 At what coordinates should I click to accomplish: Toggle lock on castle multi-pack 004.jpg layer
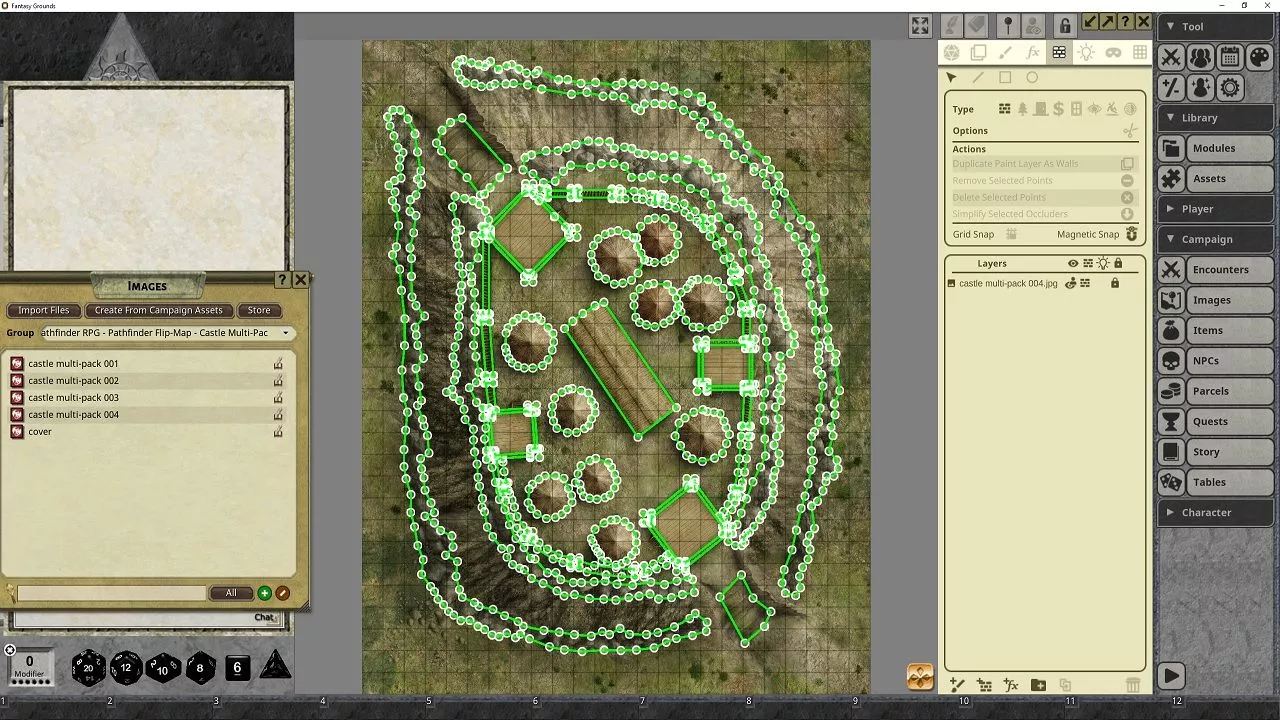coord(1115,284)
